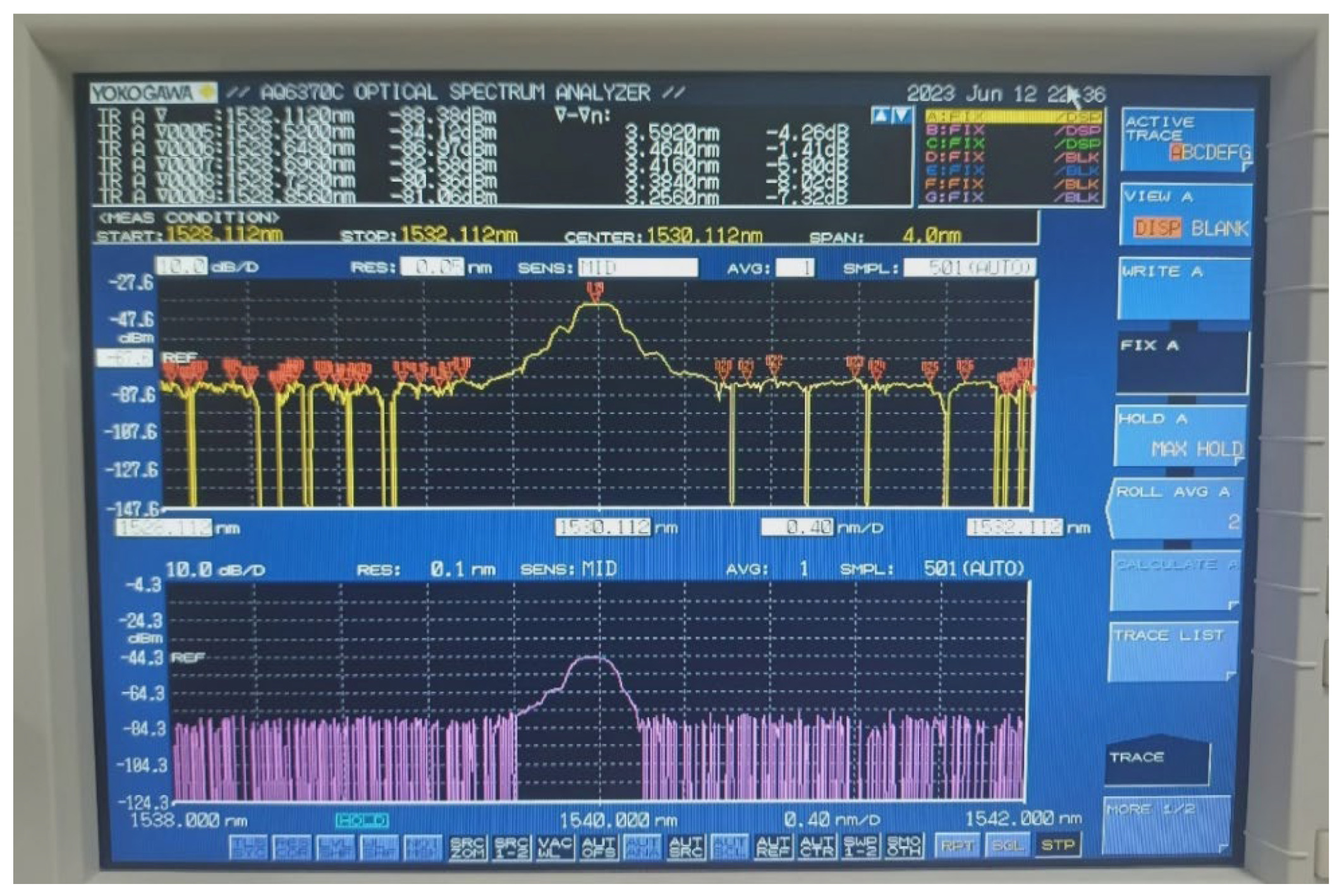The image size is (1337, 896).
Task: Click the TLS SYC bottom toolbar icon
Action: pyautogui.click(x=247, y=848)
